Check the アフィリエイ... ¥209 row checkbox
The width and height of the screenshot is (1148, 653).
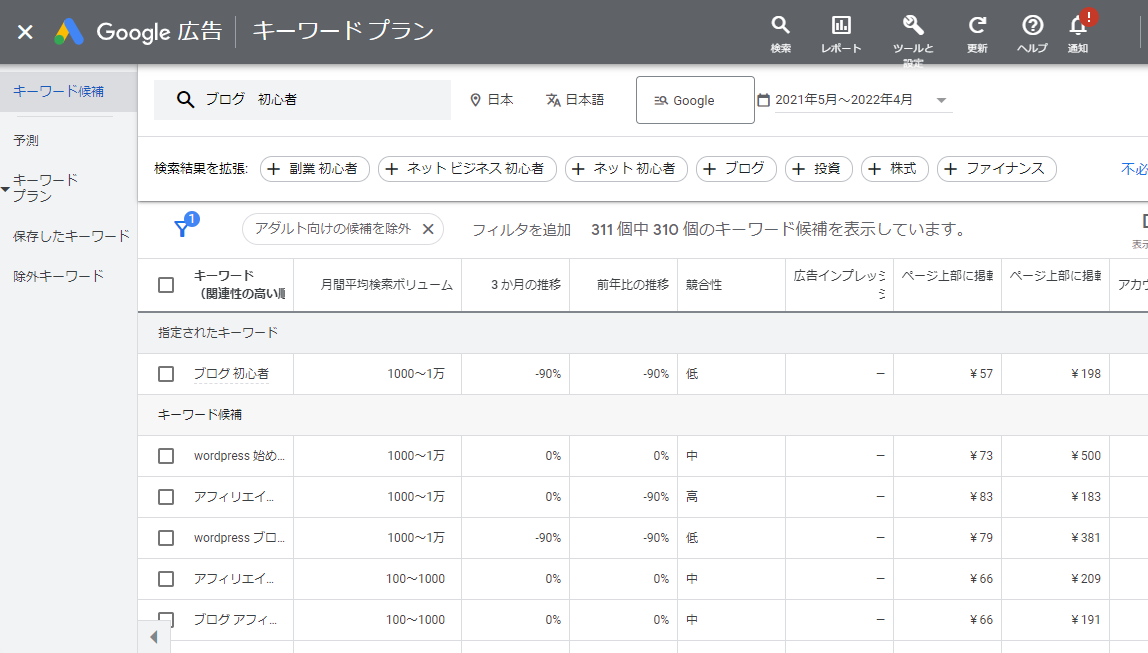click(166, 579)
